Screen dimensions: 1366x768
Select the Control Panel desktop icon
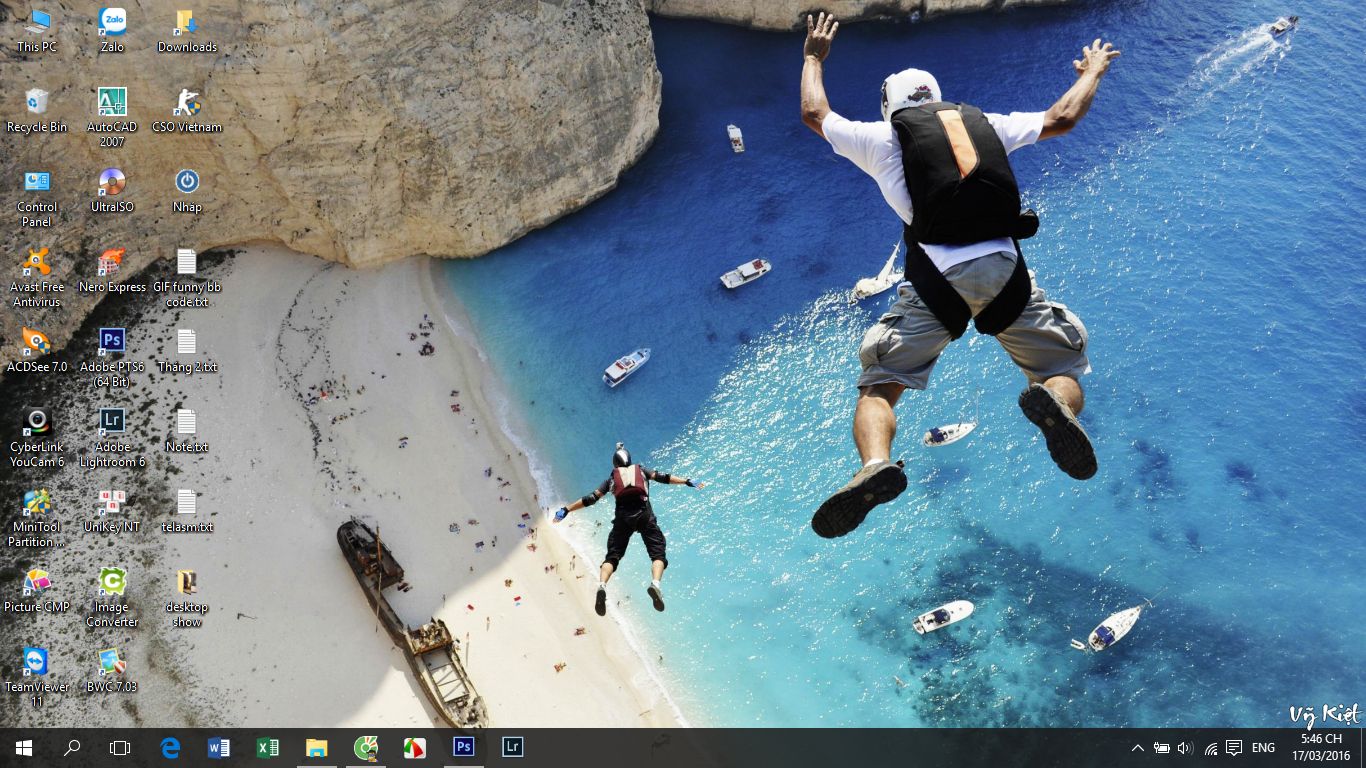(x=37, y=197)
